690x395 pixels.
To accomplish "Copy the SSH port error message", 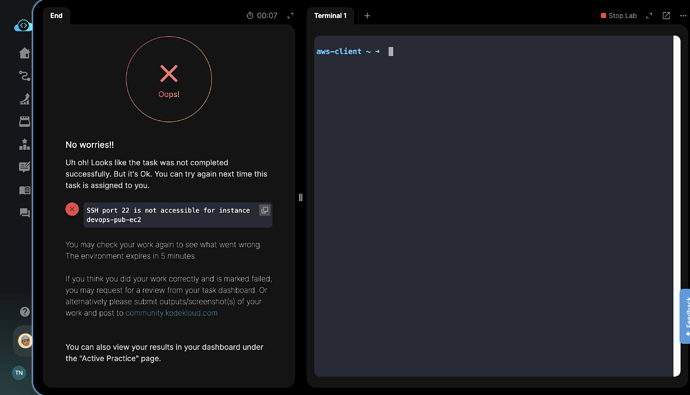I will point(264,210).
